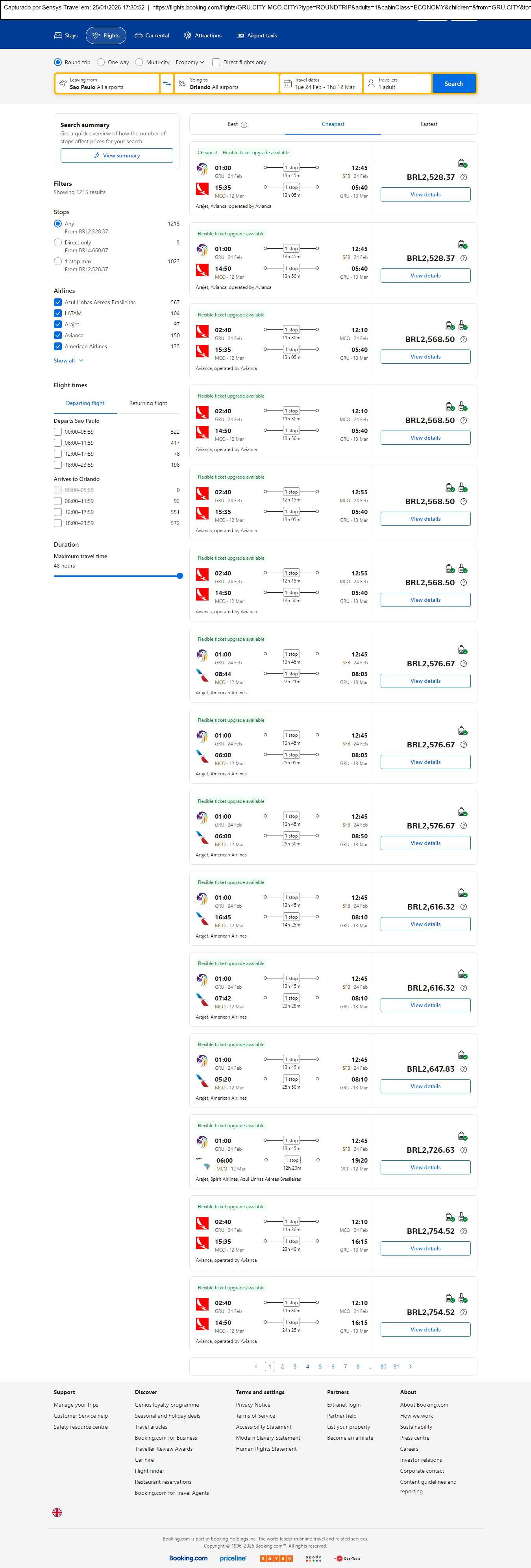Click the calendar icon in Travel dates field
Screen dimensions: 531x1568
pos(287,83)
